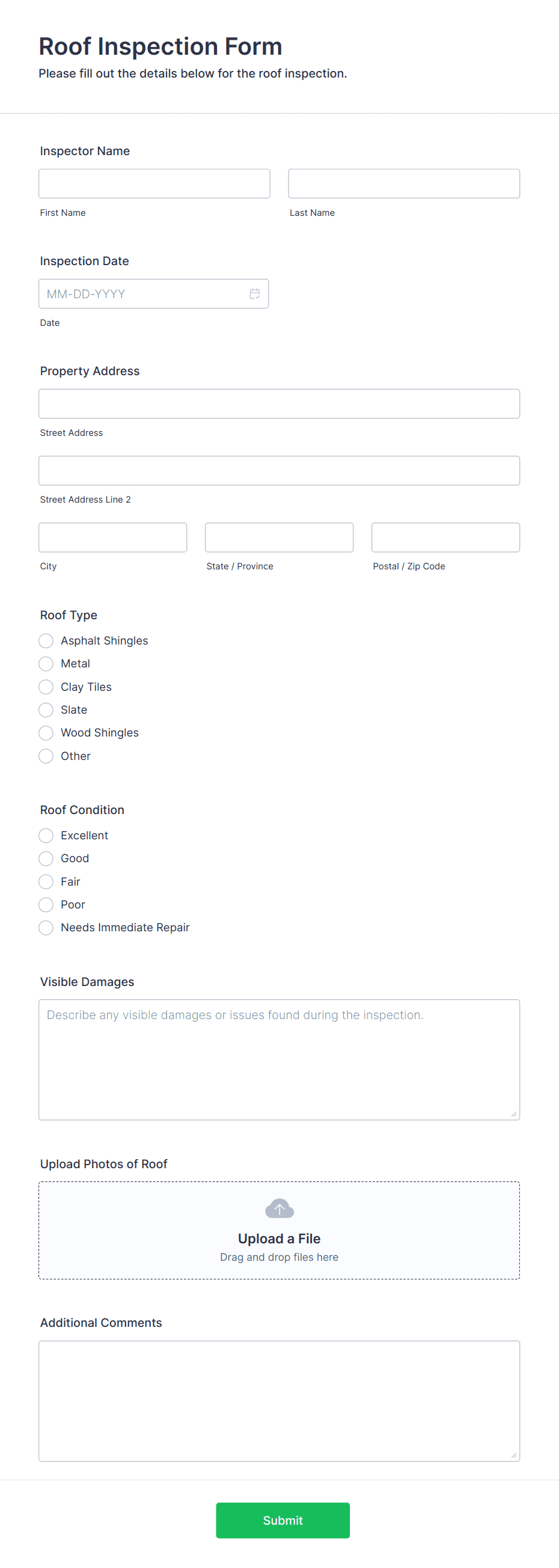This screenshot has height=1568, width=559.
Task: Submit the roof inspection form
Action: coord(283,1520)
